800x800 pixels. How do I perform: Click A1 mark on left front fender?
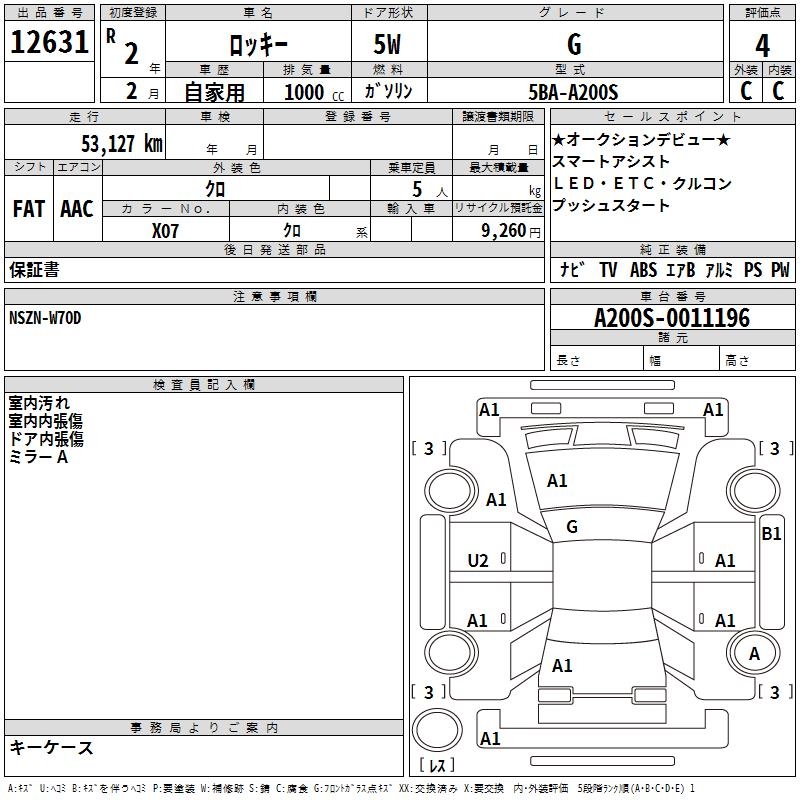pos(496,500)
